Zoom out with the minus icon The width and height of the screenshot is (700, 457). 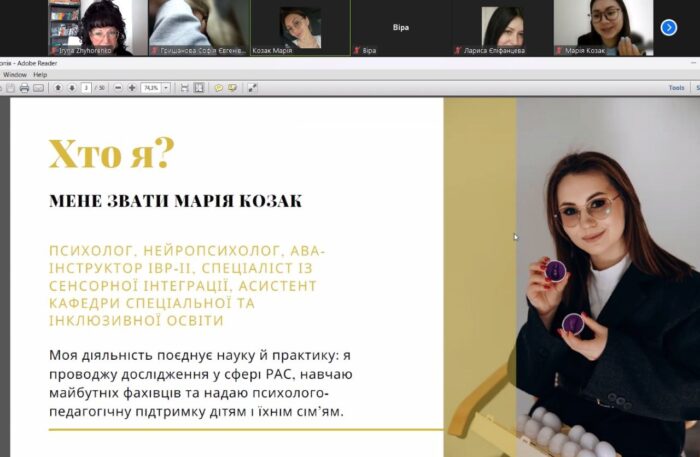click(x=118, y=88)
